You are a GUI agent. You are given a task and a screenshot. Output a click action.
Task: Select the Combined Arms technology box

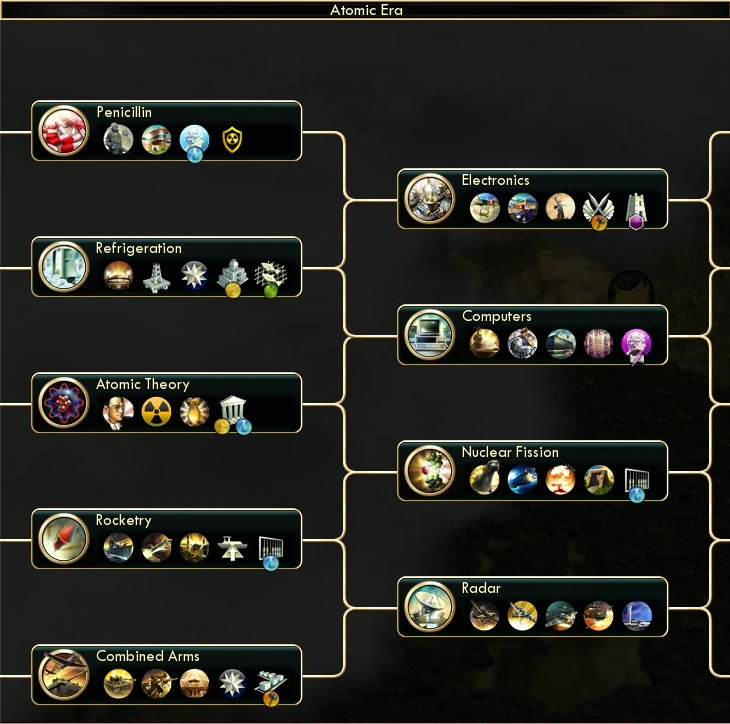pos(167,675)
